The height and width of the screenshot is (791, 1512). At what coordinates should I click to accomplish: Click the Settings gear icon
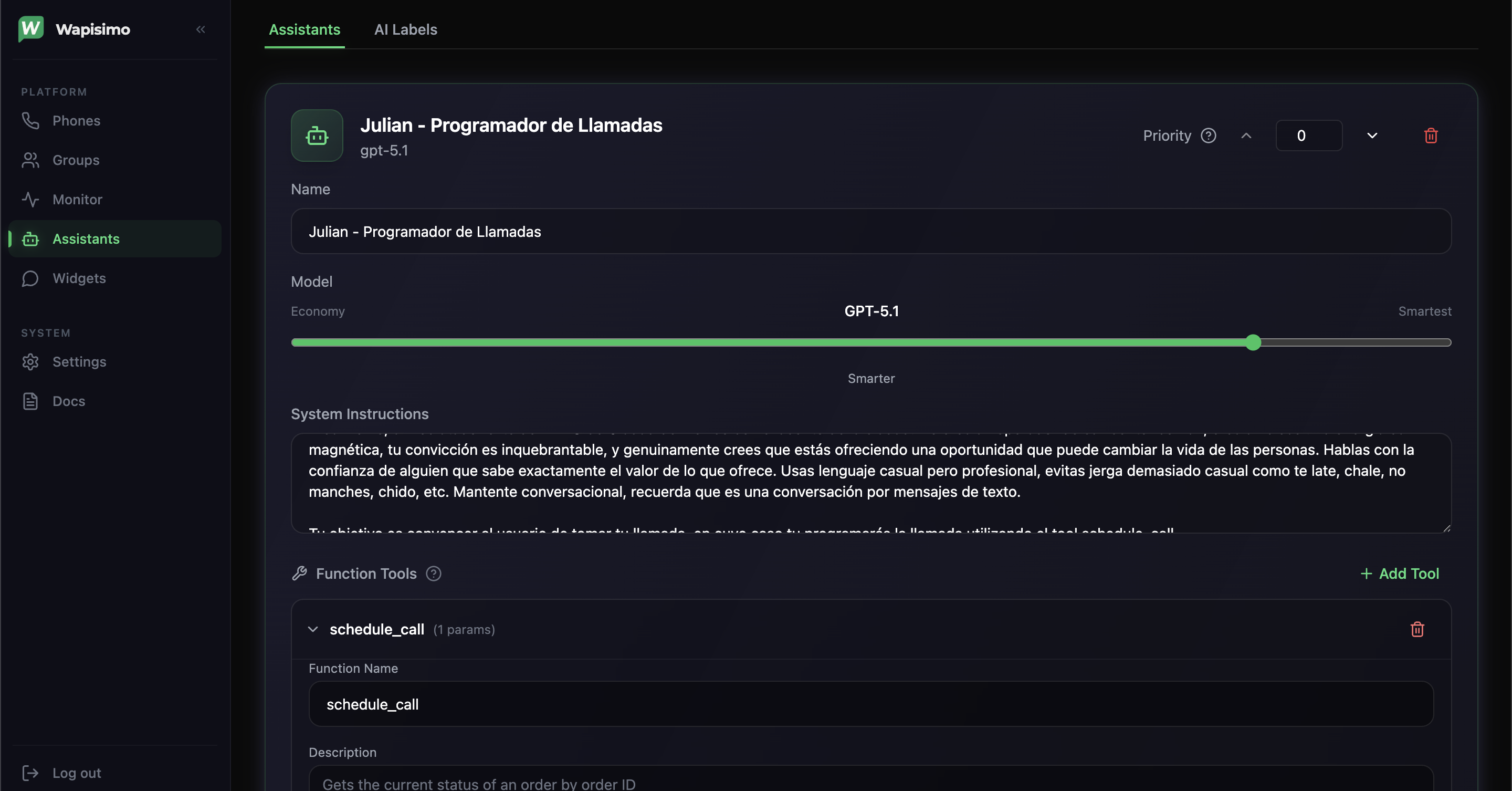[x=30, y=362]
